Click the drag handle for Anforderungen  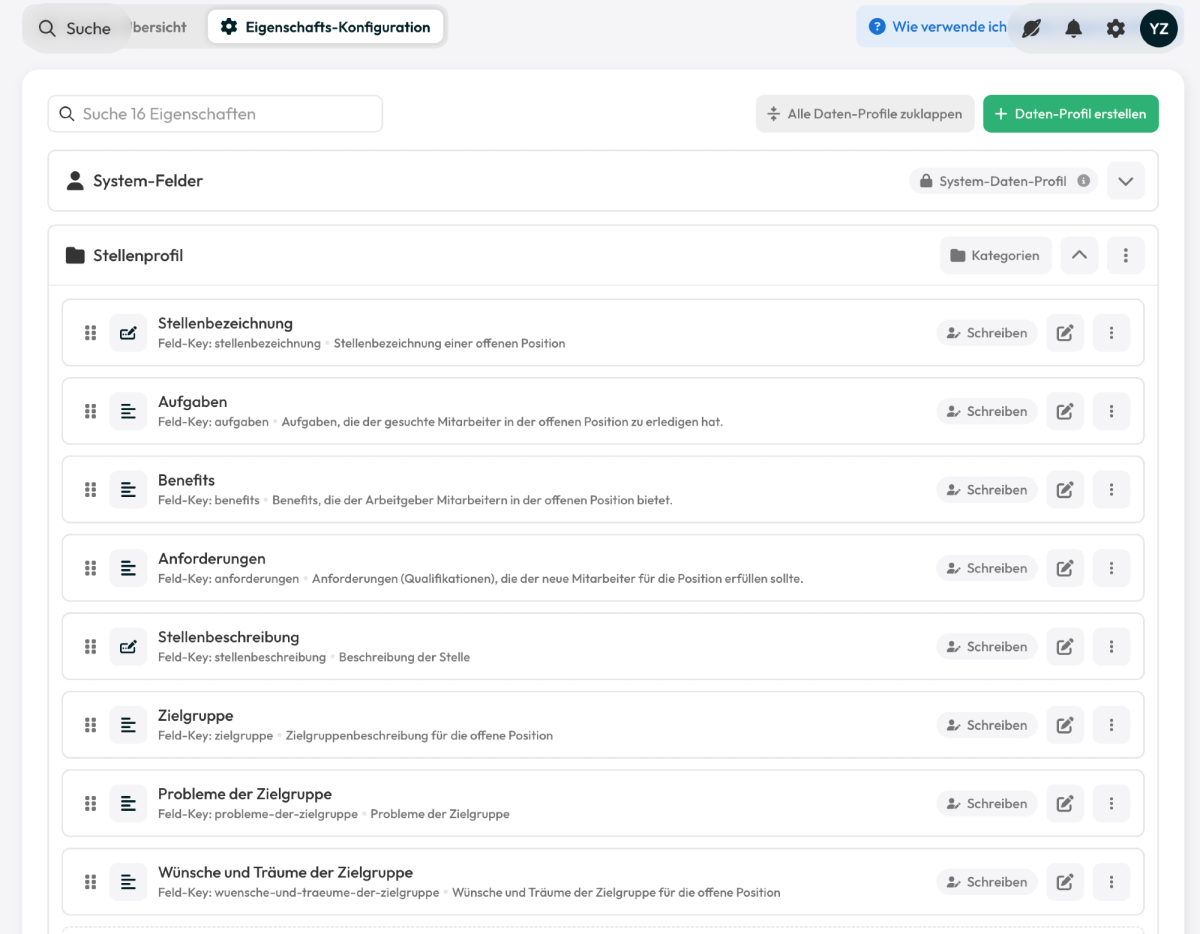[90, 568]
